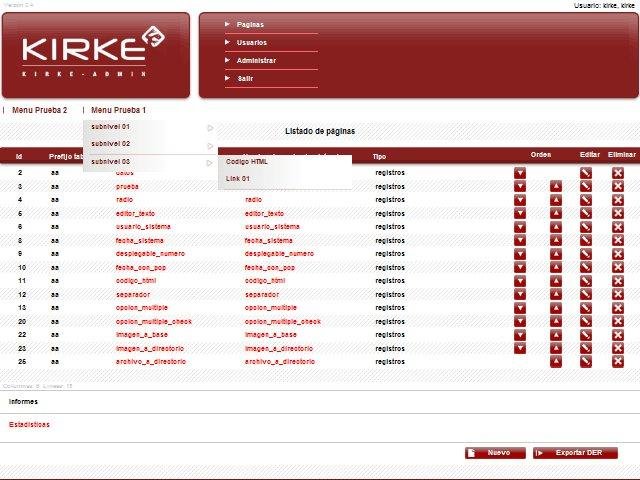Screen dimensions: 640x480
Task: Move up the 'desplegable_numero' row
Action: (x=556, y=254)
